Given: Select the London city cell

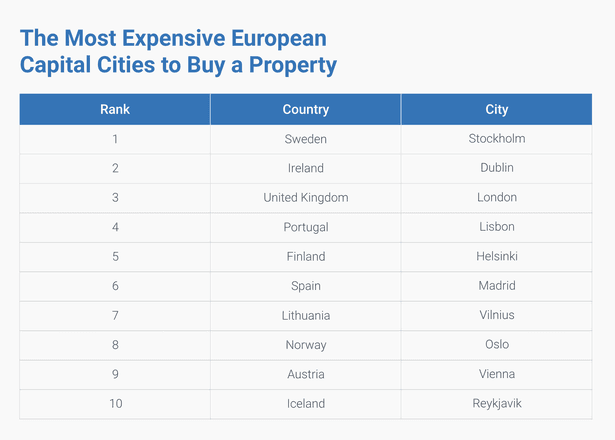Looking at the screenshot, I should tap(496, 198).
